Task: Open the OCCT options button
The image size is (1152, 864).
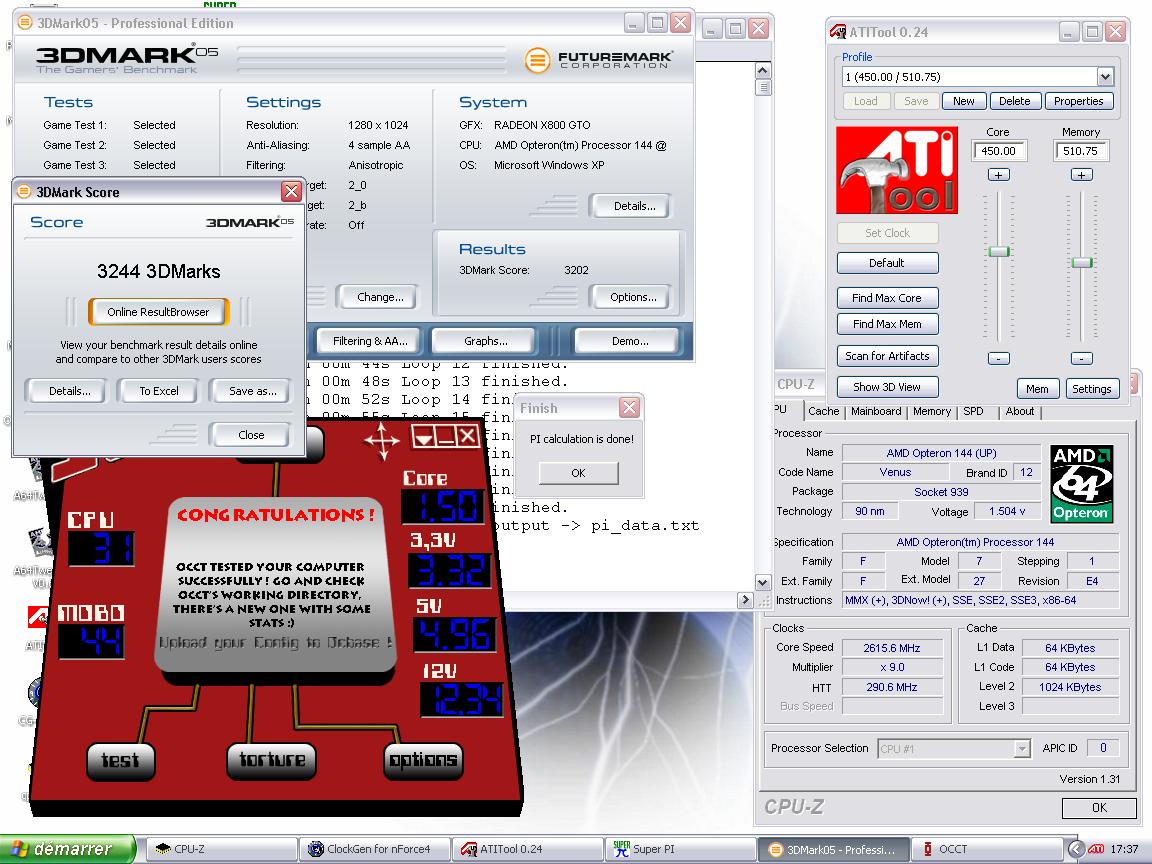Action: coord(422,760)
